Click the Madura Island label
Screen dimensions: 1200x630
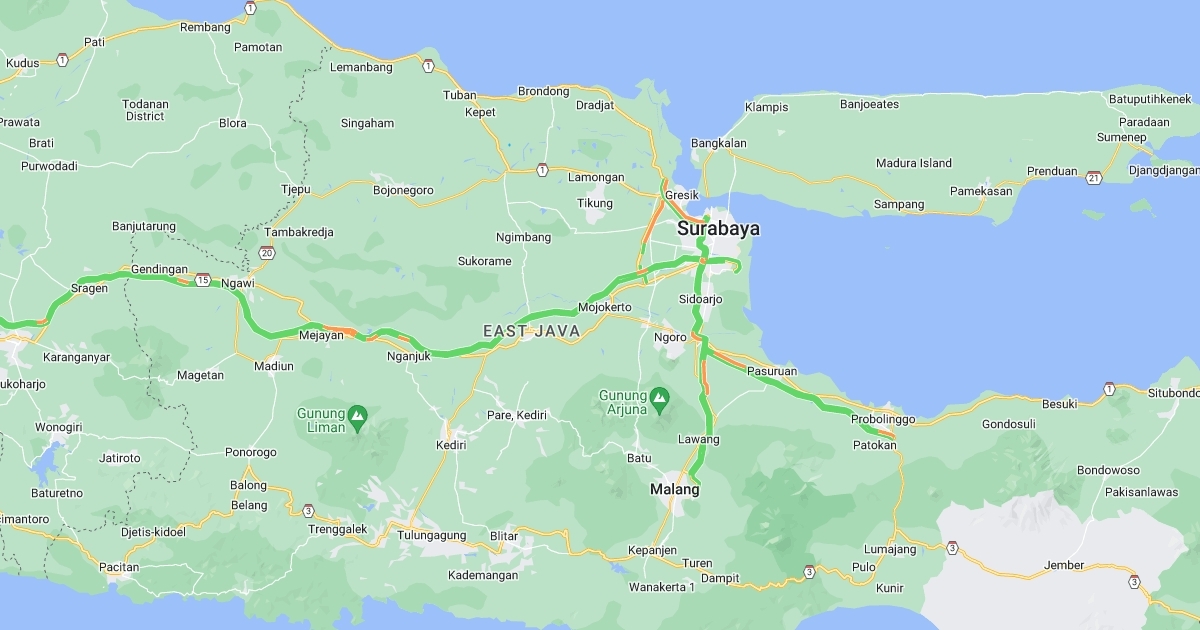click(914, 163)
